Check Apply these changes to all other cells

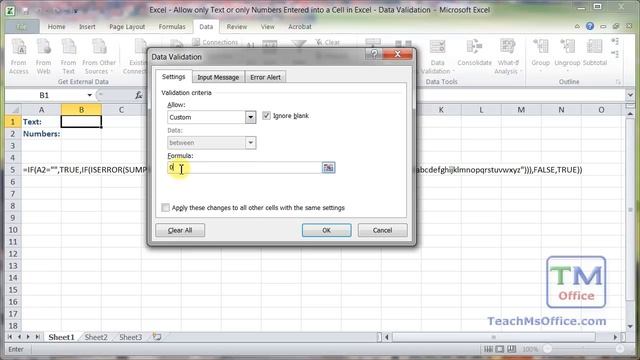point(165,207)
